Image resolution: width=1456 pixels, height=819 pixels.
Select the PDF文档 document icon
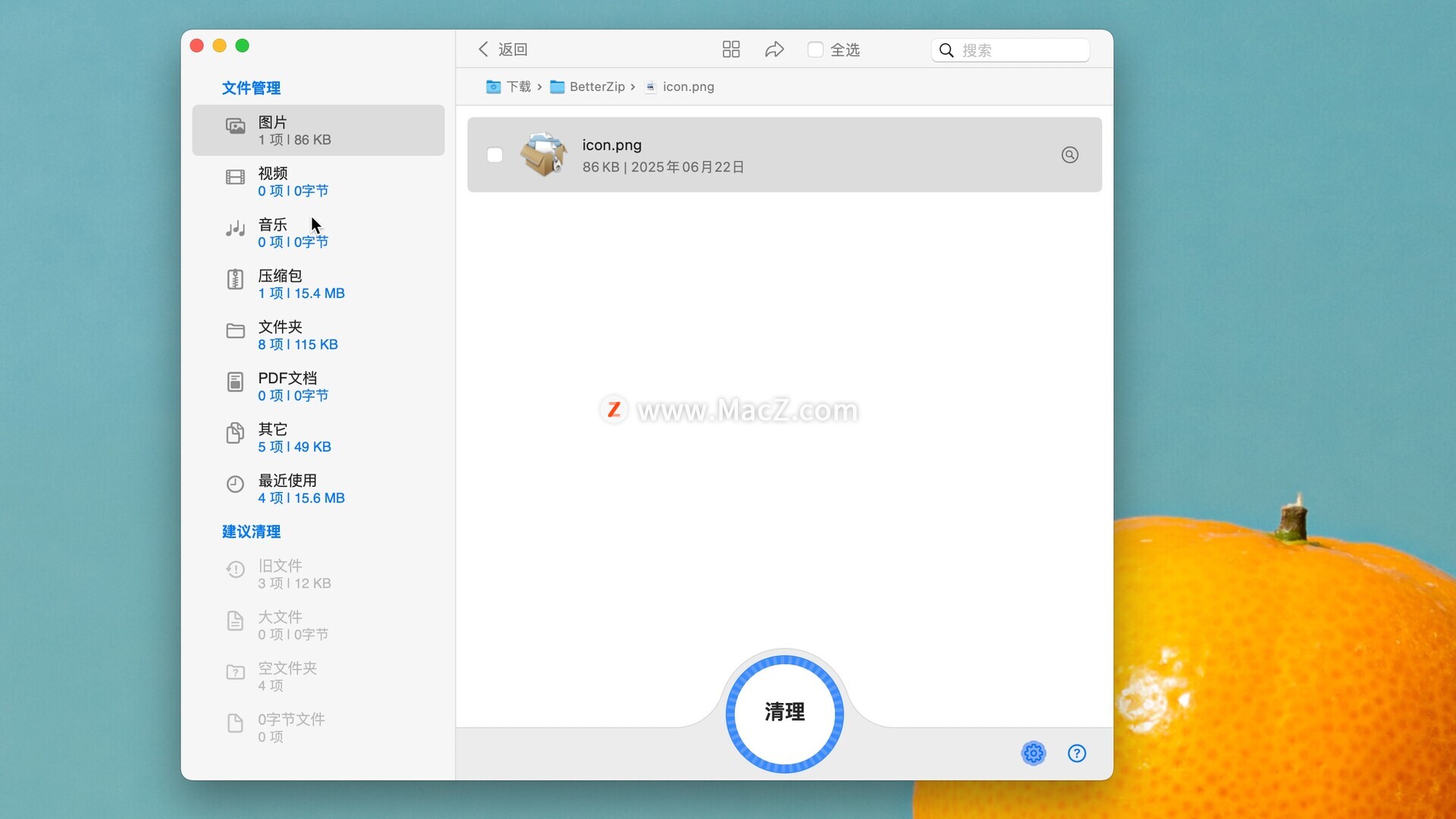(x=235, y=381)
